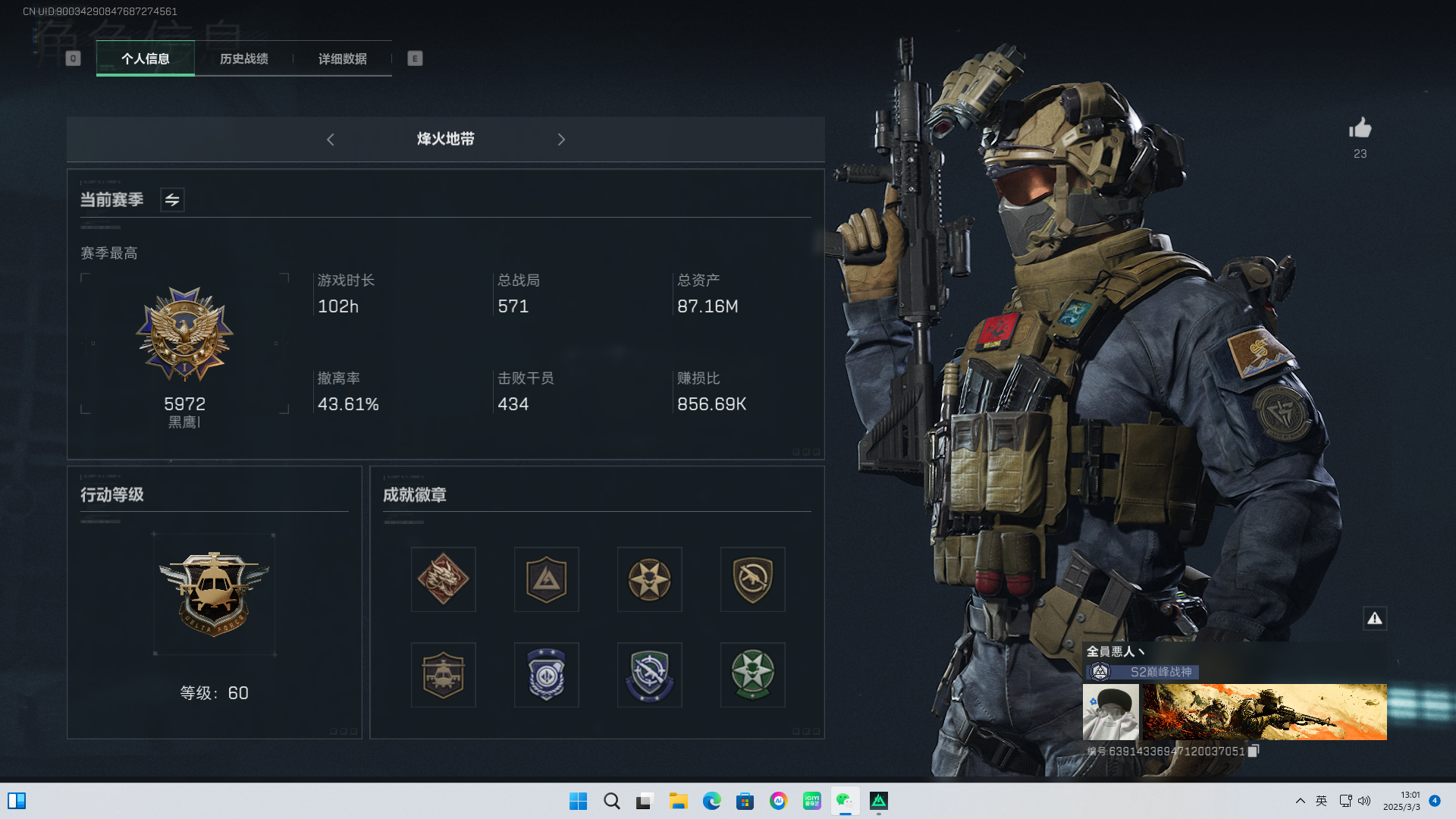Toggle the current season swap button
The height and width of the screenshot is (819, 1456).
[x=172, y=200]
